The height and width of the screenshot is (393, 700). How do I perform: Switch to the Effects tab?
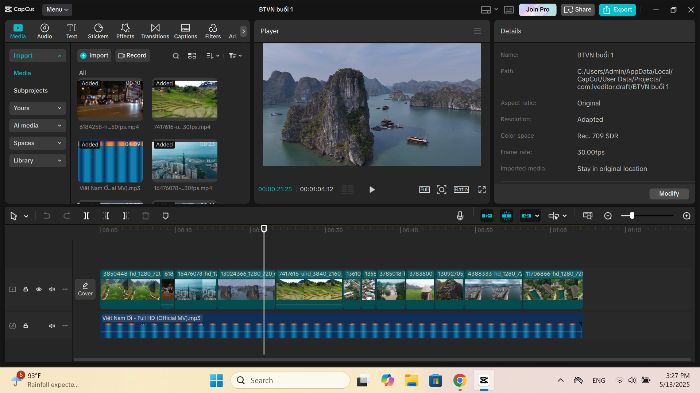coord(125,31)
